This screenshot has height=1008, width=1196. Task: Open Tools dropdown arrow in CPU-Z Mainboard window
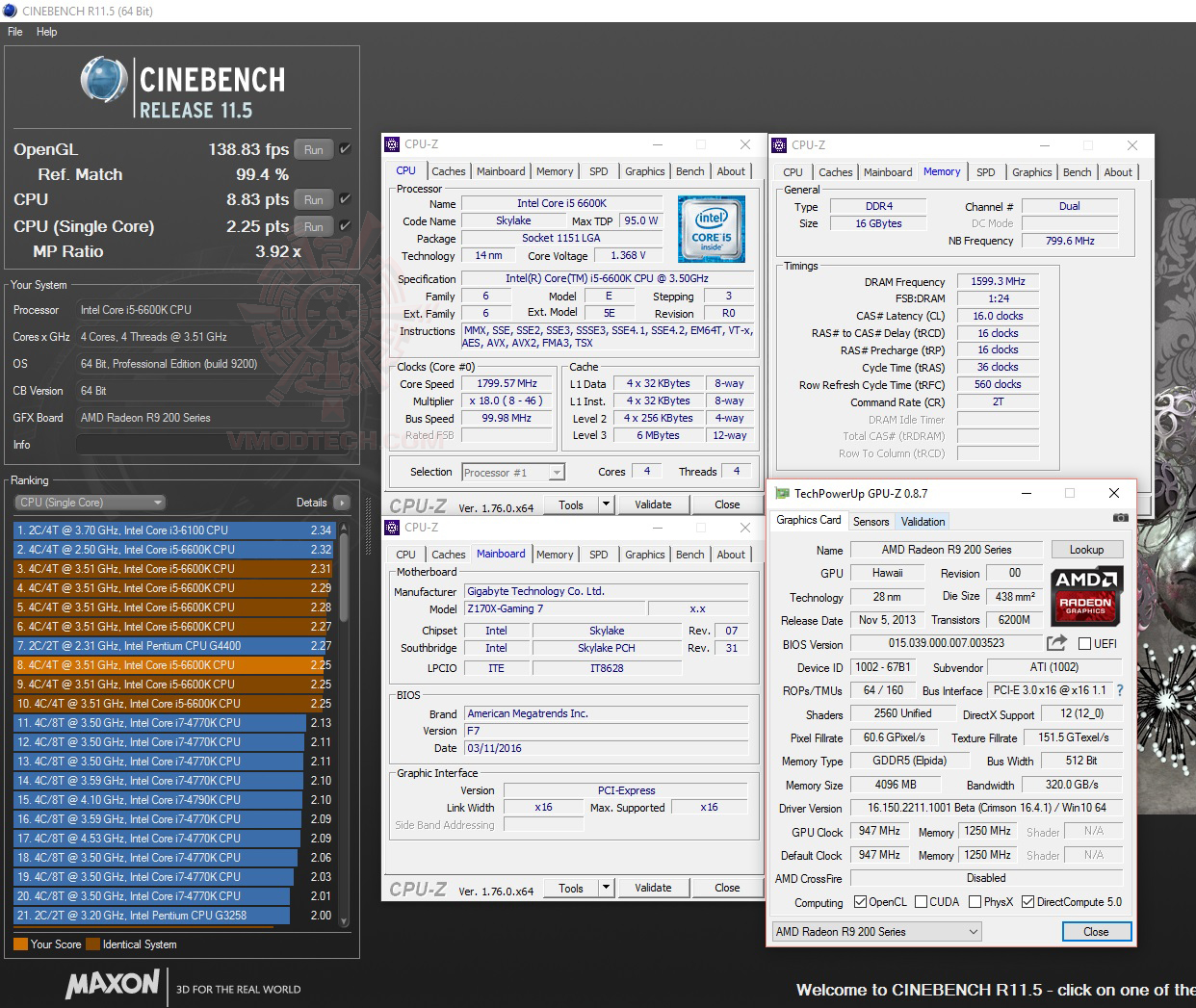606,888
